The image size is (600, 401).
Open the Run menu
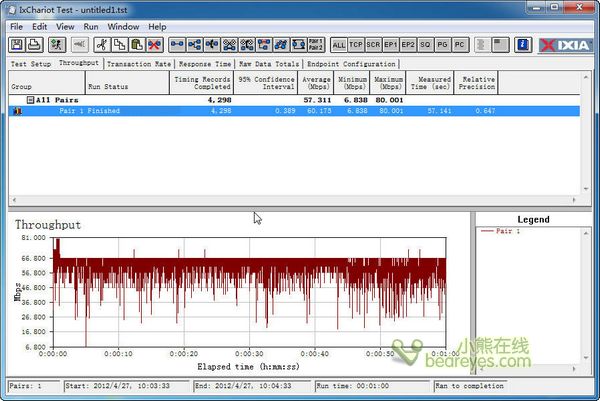91,27
